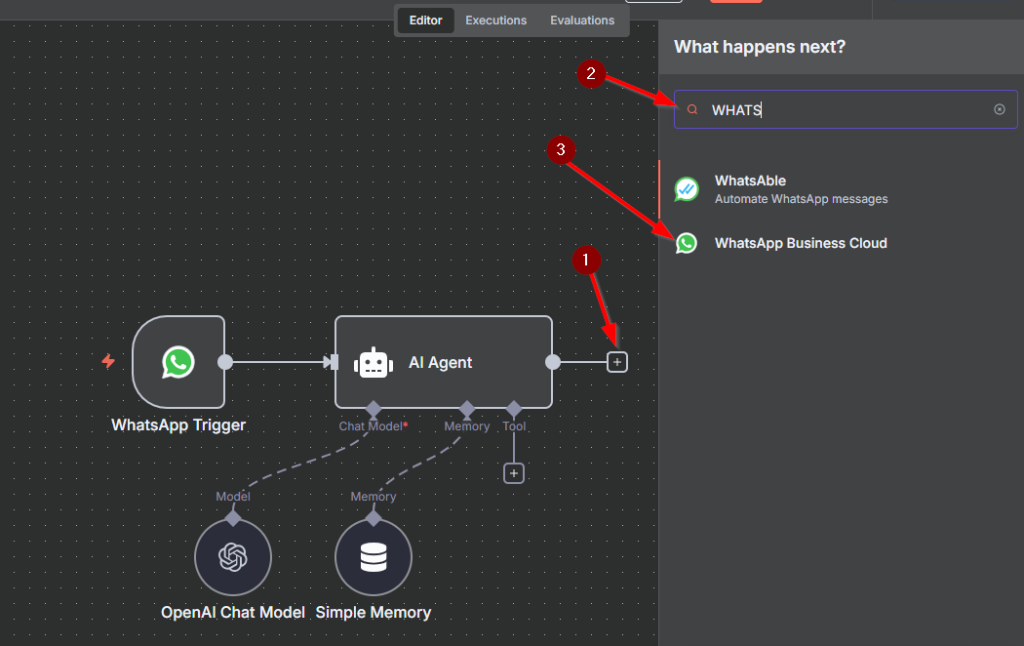Click the Memory diamond connector on AI Agent
Screen dimensions: 1024x646
click(x=467, y=410)
